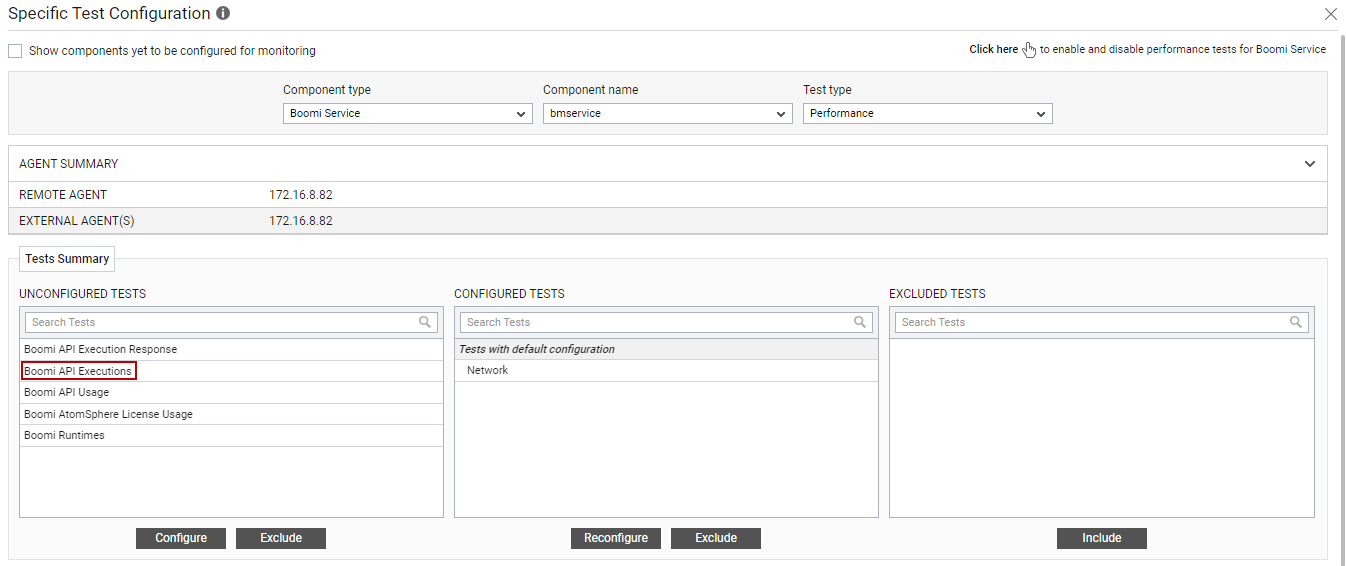The width and height of the screenshot is (1346, 566).
Task: Click the External Agent(s) IP 172.16.8.82
Action: pos(301,221)
